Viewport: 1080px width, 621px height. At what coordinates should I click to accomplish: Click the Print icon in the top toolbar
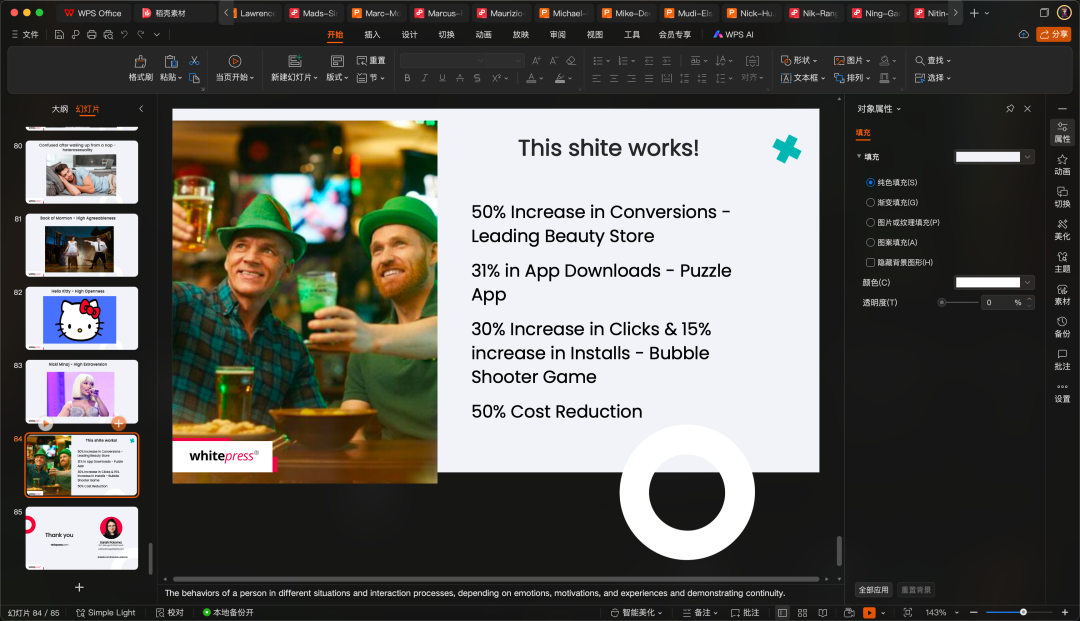coord(92,34)
